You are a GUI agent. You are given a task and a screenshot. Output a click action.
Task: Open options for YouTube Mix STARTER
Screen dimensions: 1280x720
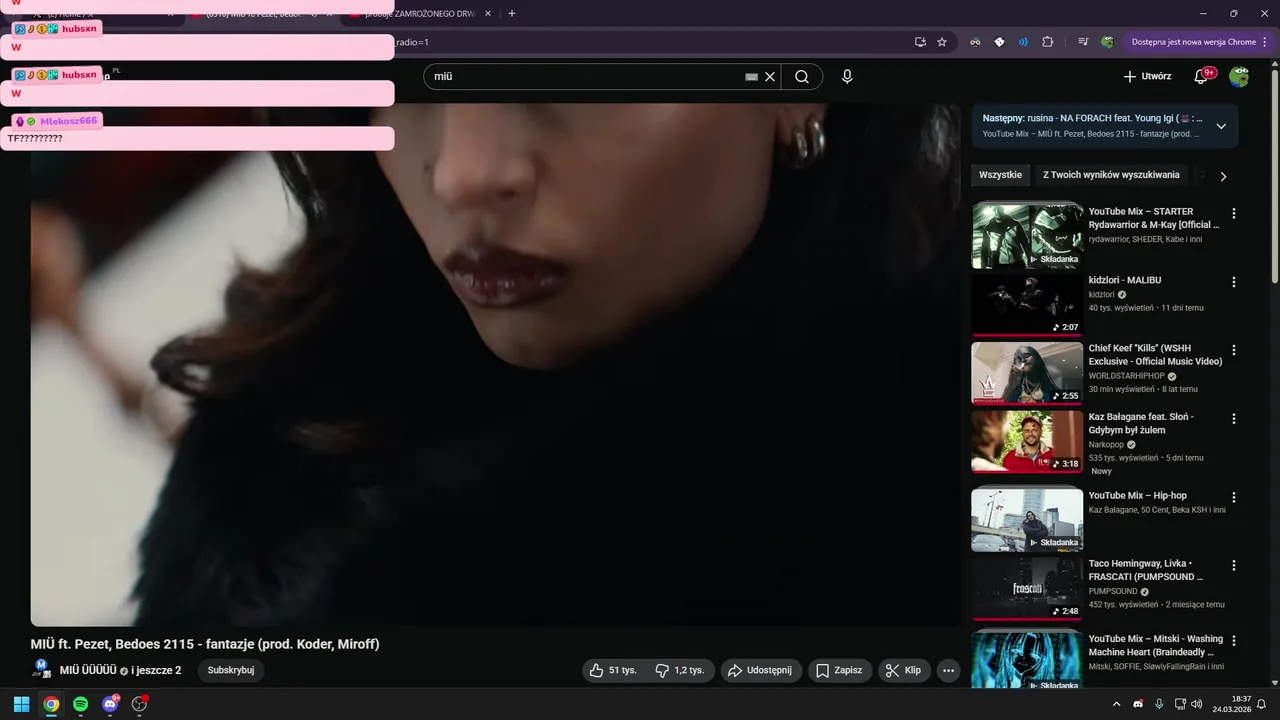(x=1234, y=213)
